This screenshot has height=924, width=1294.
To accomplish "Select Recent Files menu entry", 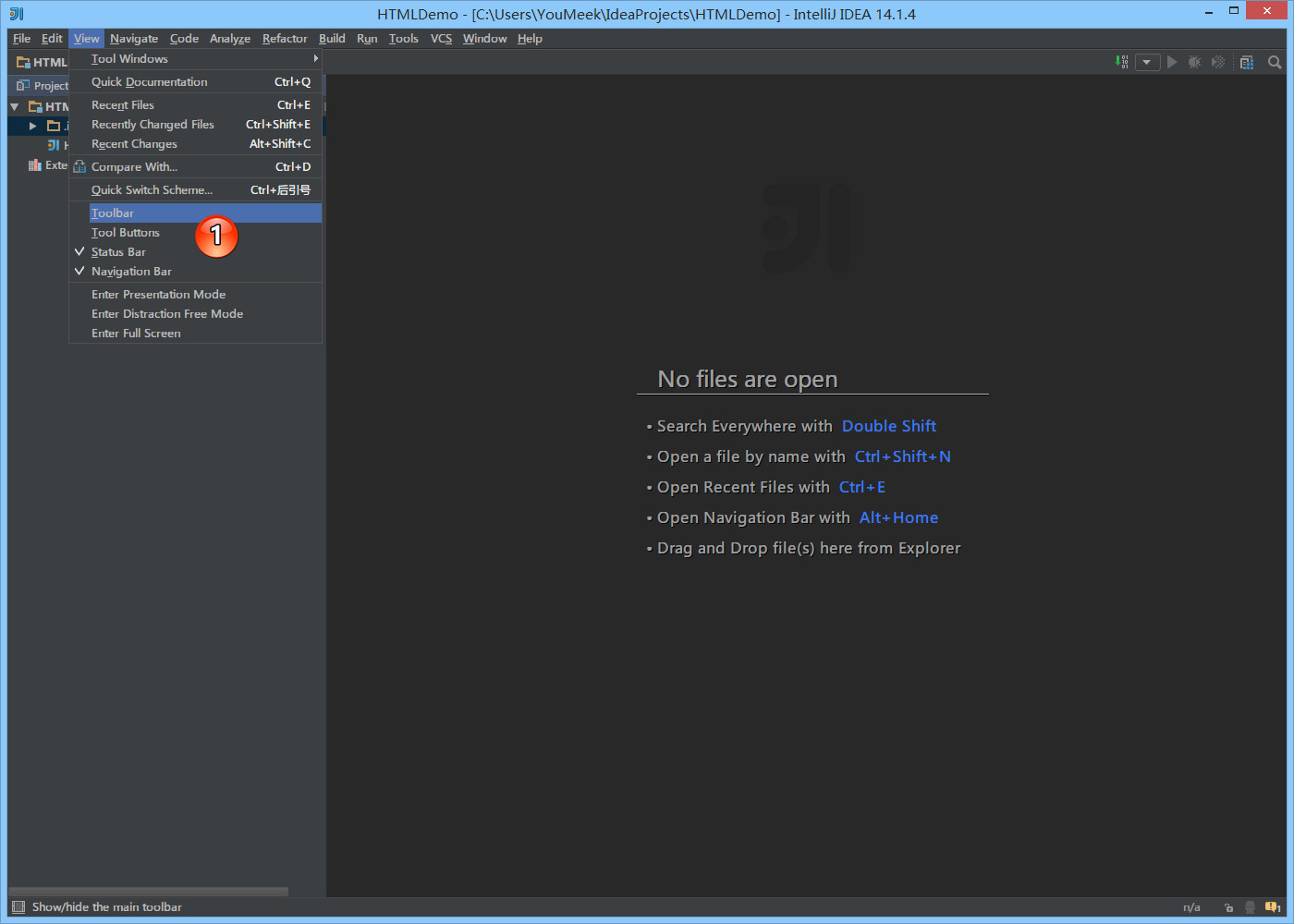I will pyautogui.click(x=123, y=105).
